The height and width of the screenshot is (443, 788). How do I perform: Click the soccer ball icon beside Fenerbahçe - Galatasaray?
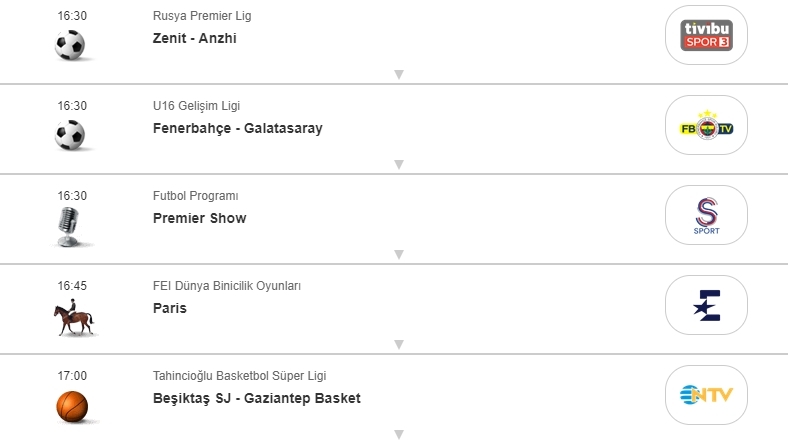[x=71, y=135]
